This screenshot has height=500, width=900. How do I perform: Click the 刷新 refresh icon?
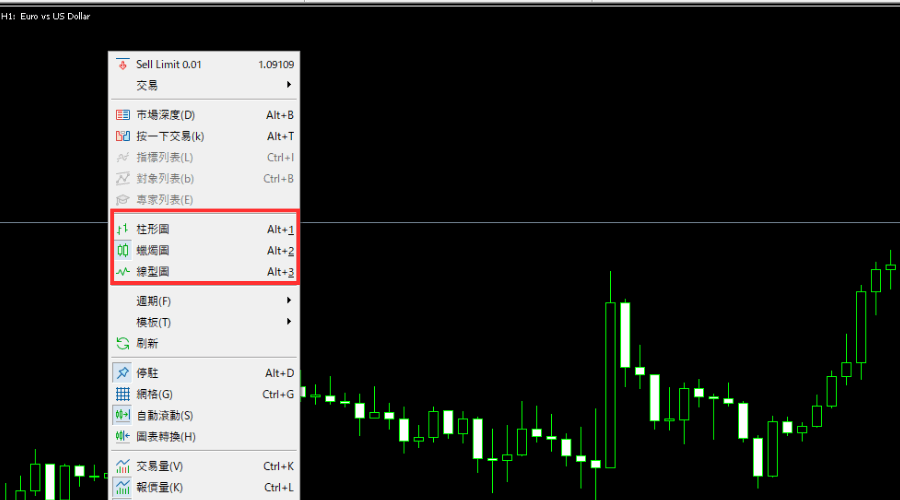pos(123,343)
